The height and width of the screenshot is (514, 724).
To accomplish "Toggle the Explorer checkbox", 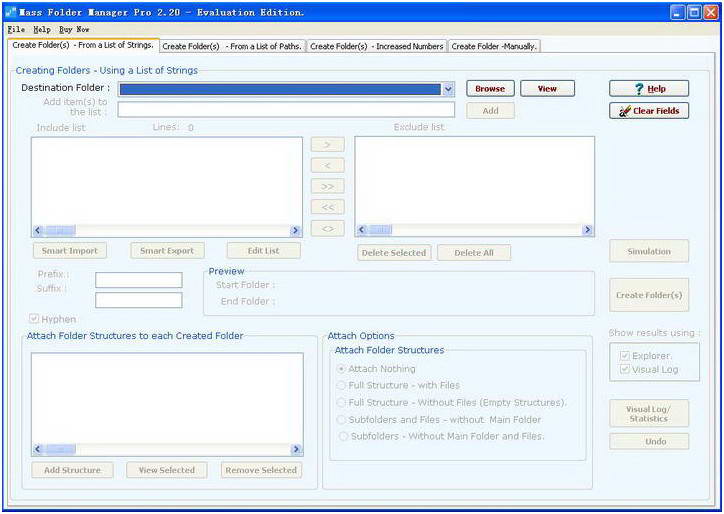I will coord(625,356).
